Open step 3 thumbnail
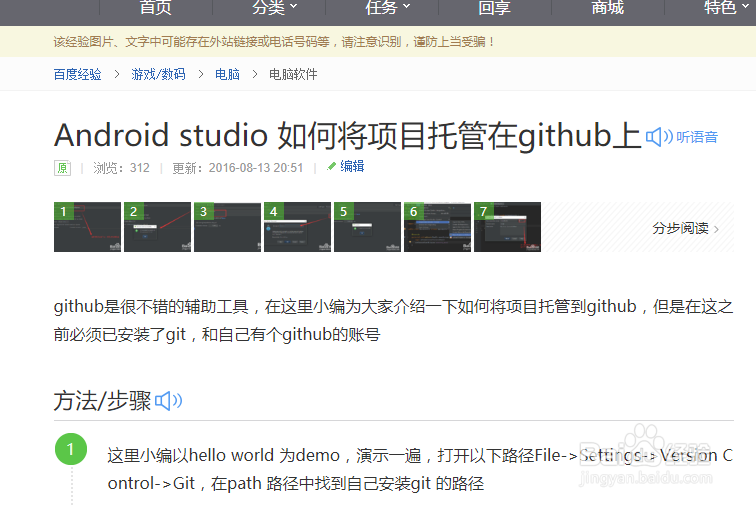This screenshot has width=756, height=505. [x=228, y=227]
